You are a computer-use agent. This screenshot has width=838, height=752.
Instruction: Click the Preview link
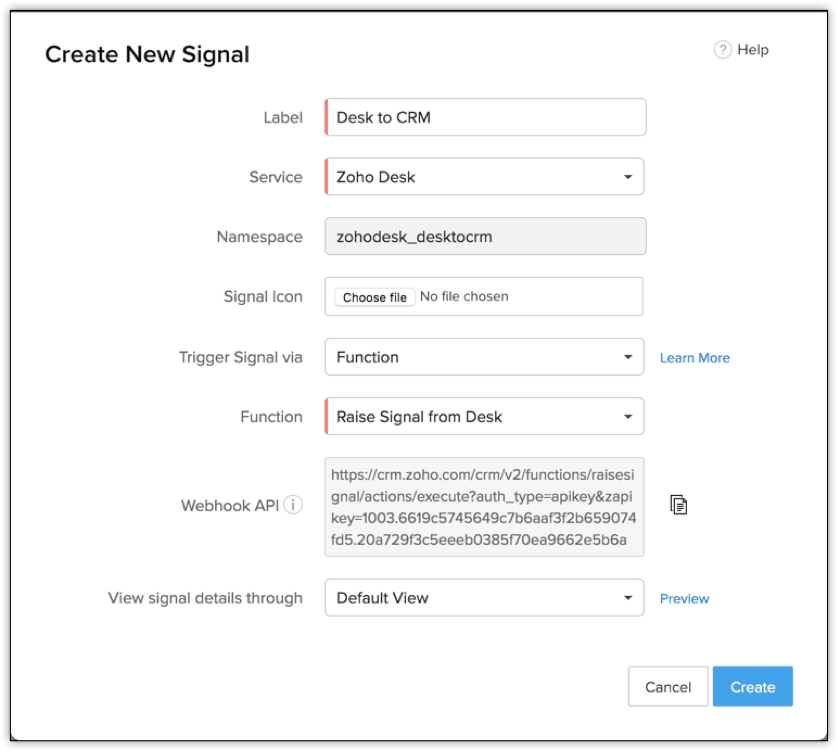684,598
